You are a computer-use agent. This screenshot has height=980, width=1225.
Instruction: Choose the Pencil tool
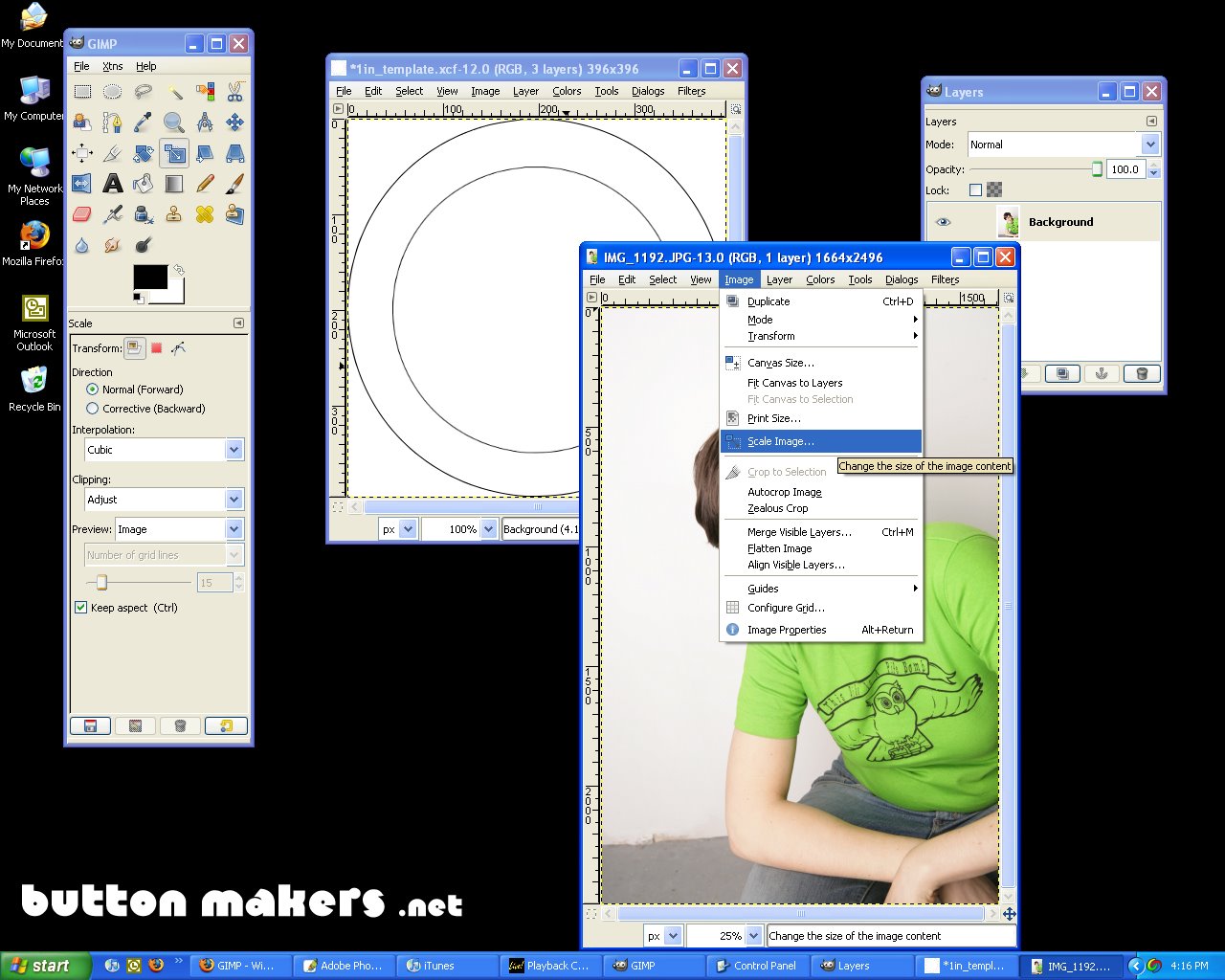click(205, 184)
